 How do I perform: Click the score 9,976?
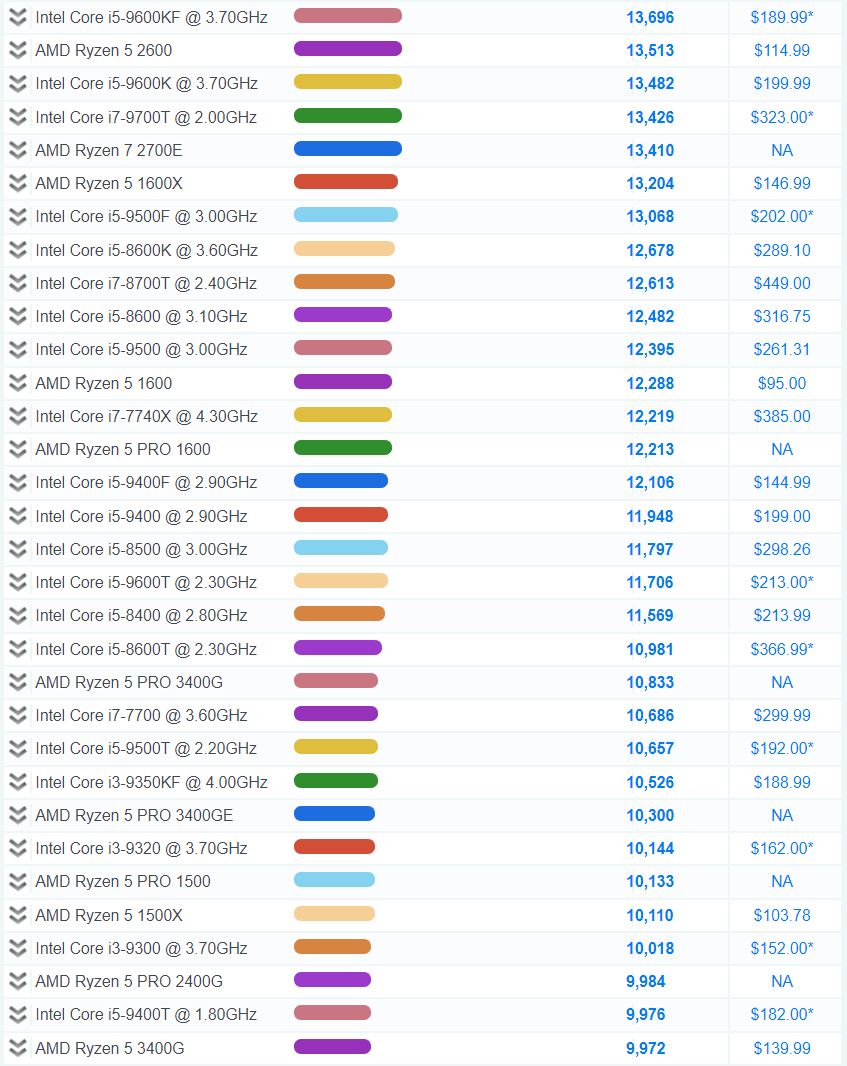coord(646,1014)
